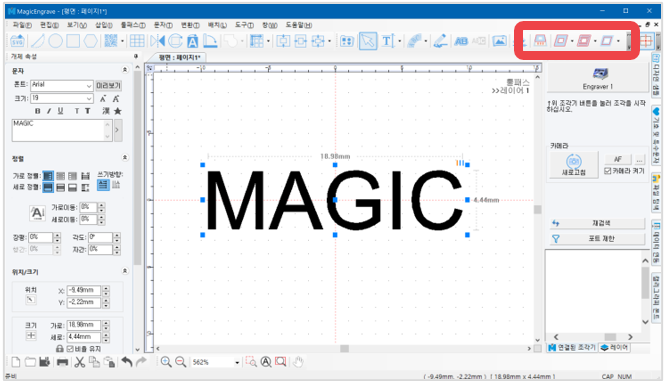Select horizontal writing direction under 쓰기방향
Image resolution: width=667 pixels, height=385 pixels.
(x=103, y=185)
